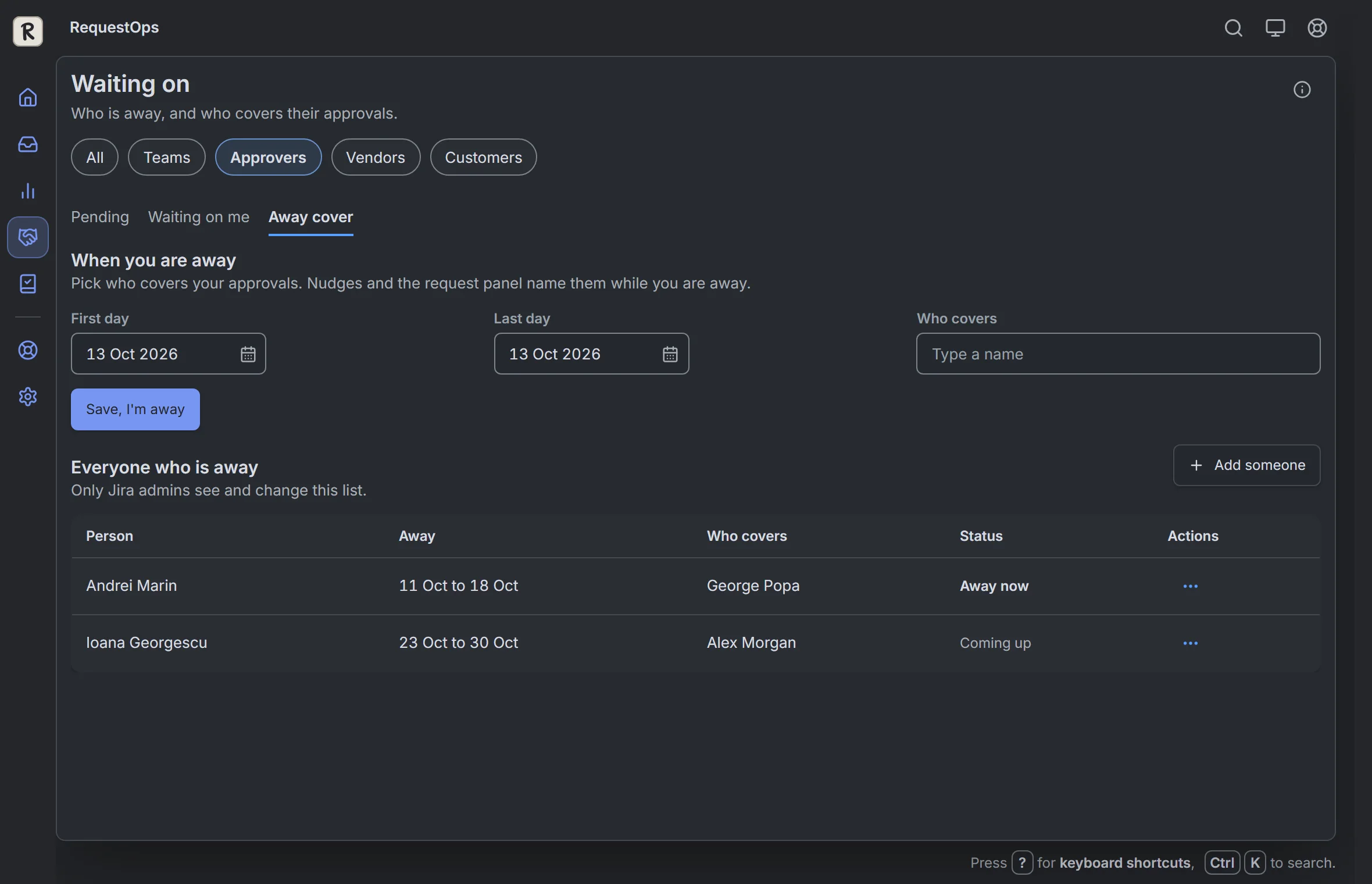Click the help lifebuoy icon in header

point(1317,28)
